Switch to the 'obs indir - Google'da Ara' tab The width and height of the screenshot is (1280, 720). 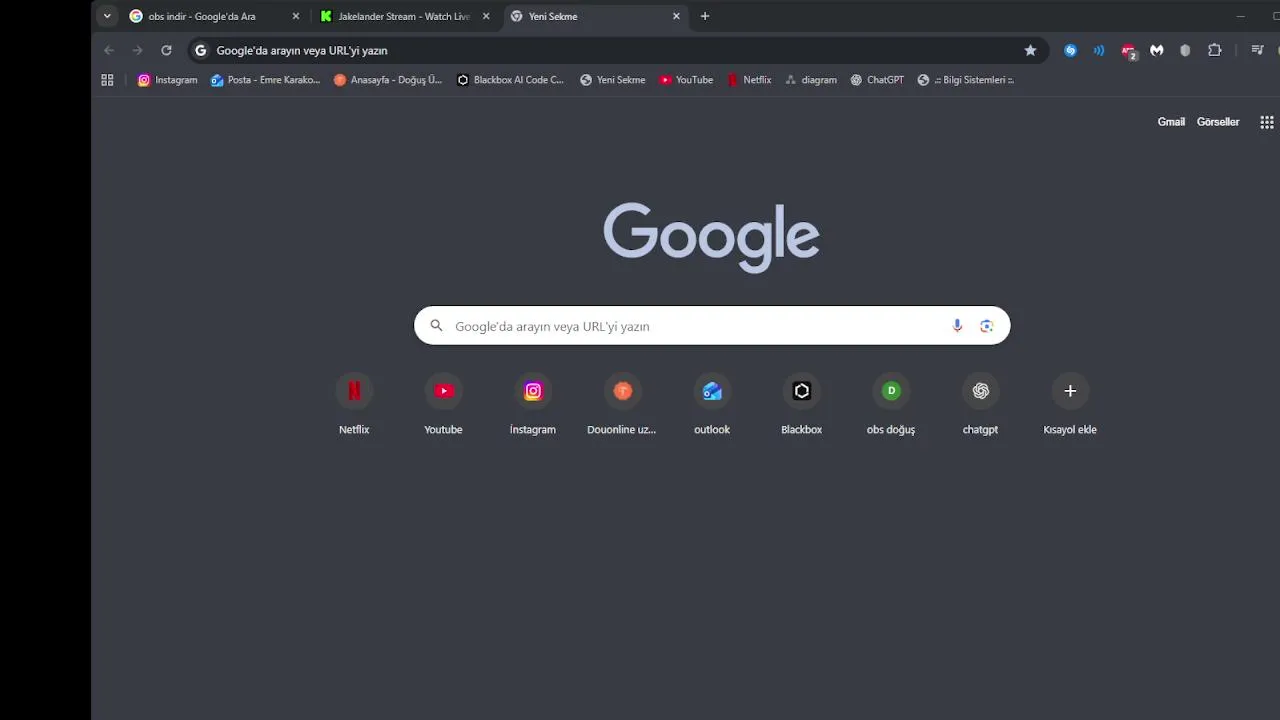pyautogui.click(x=212, y=16)
